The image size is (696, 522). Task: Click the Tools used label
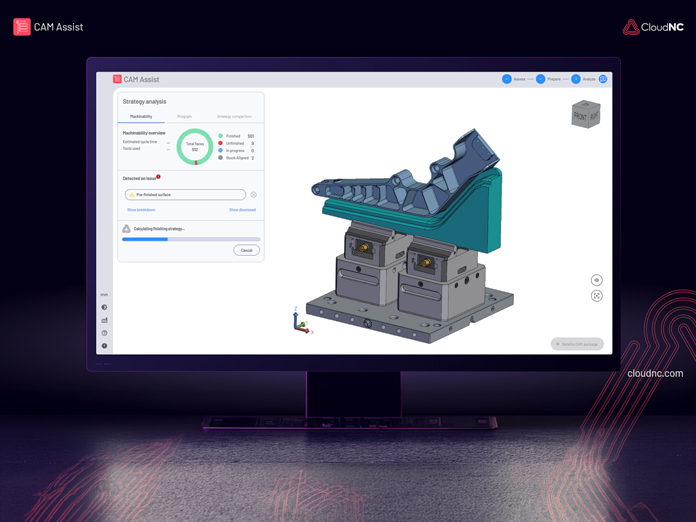(131, 149)
